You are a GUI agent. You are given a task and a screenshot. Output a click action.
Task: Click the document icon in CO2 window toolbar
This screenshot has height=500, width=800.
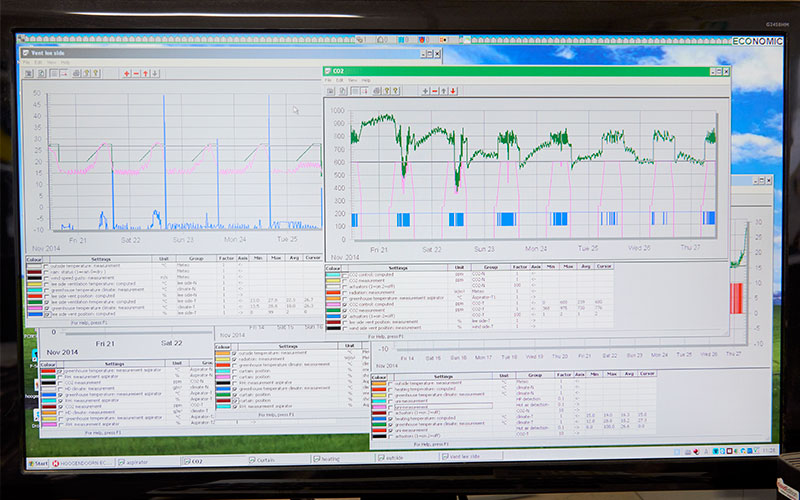click(343, 91)
